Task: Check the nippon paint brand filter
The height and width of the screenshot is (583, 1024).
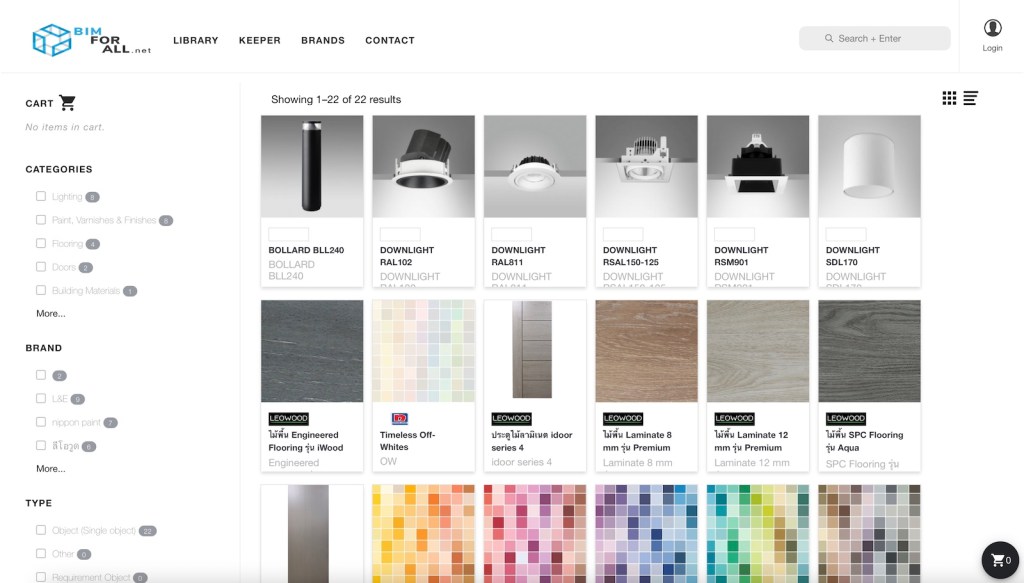Action: coord(41,422)
